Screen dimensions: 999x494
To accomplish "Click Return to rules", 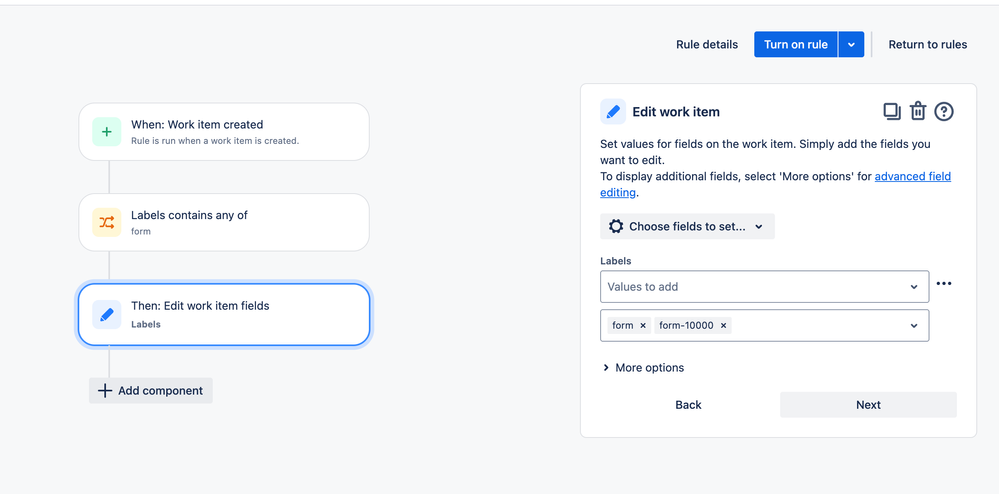I will coord(928,45).
